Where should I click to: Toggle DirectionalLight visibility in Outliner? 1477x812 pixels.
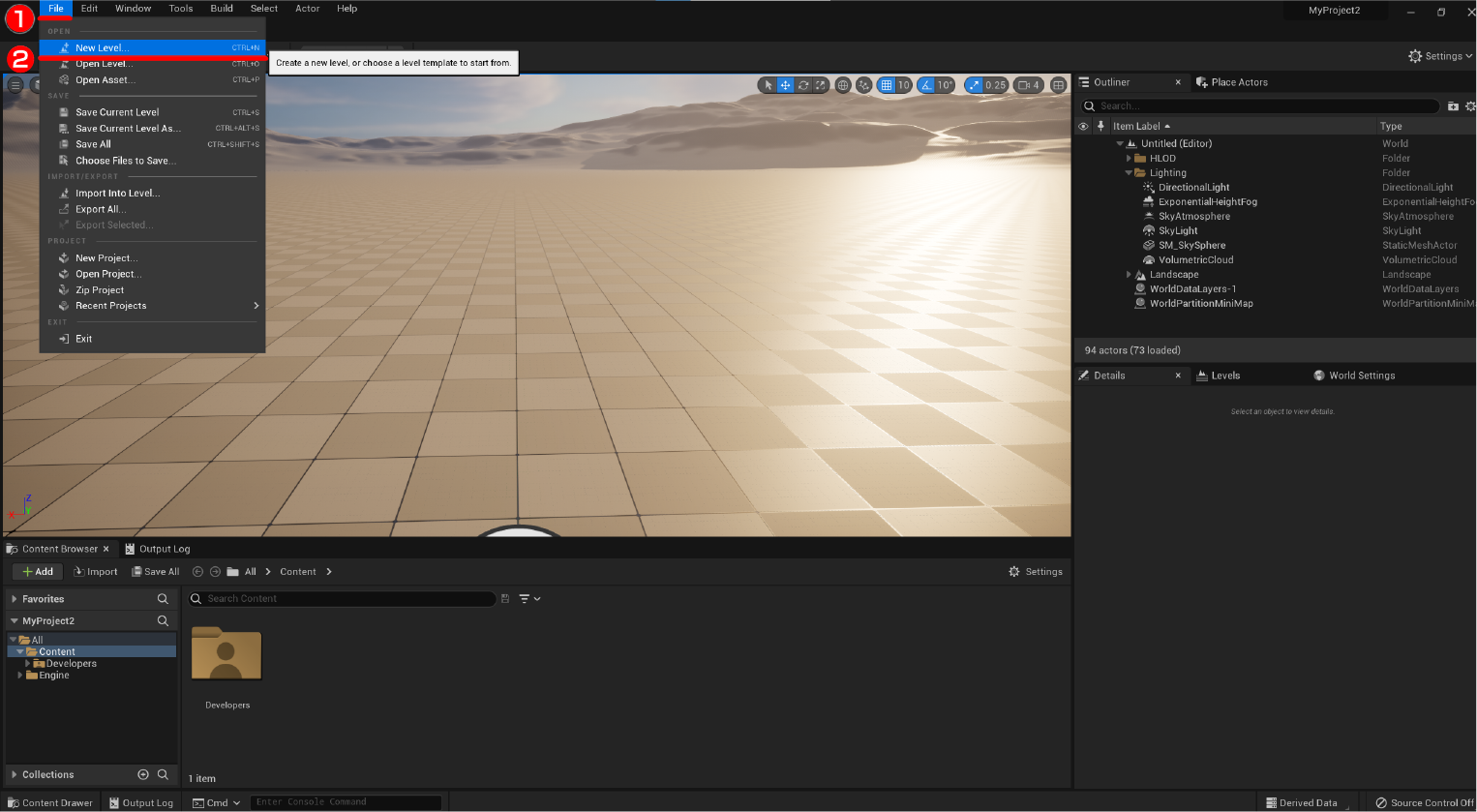[x=1083, y=187]
